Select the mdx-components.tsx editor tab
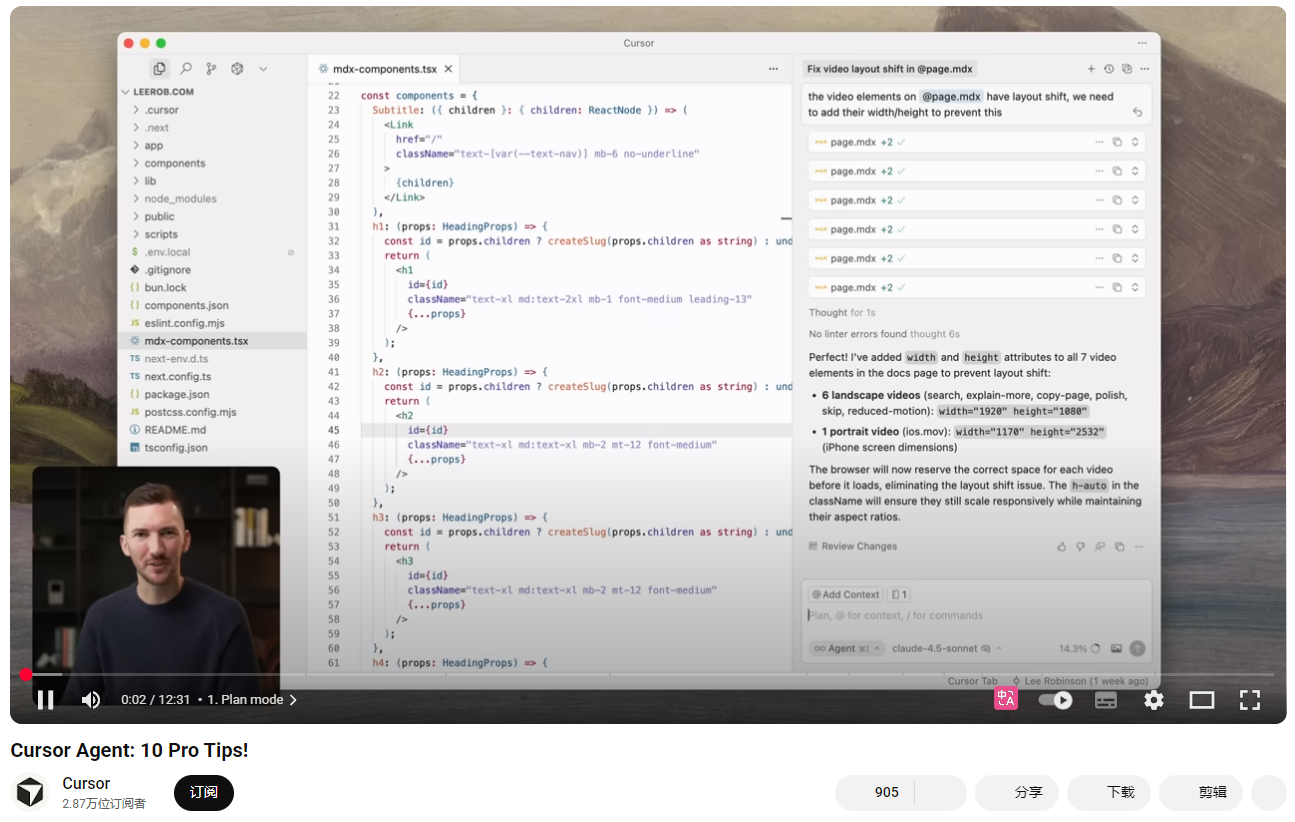Viewport: 1295px width, 822px height. click(378, 69)
